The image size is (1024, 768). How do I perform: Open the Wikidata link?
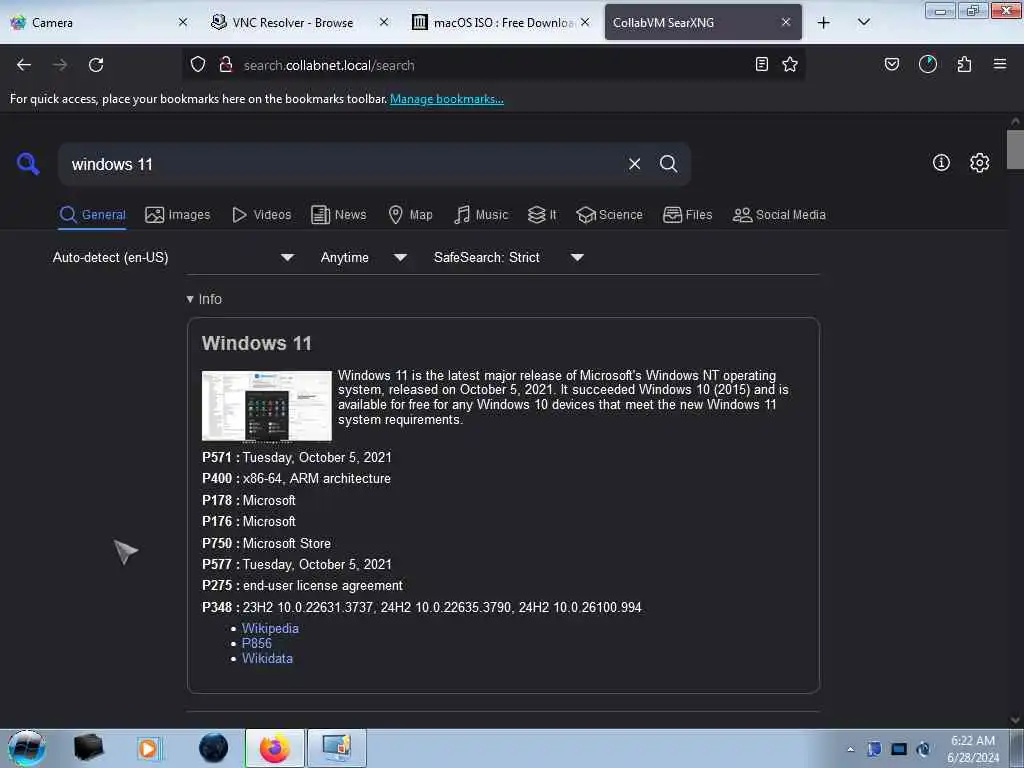(267, 658)
